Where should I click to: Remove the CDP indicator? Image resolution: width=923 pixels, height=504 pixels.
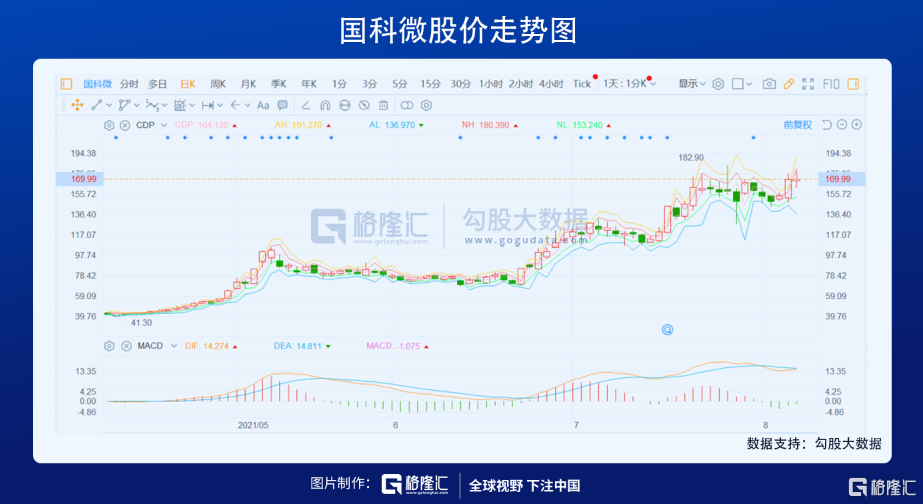tap(125, 125)
